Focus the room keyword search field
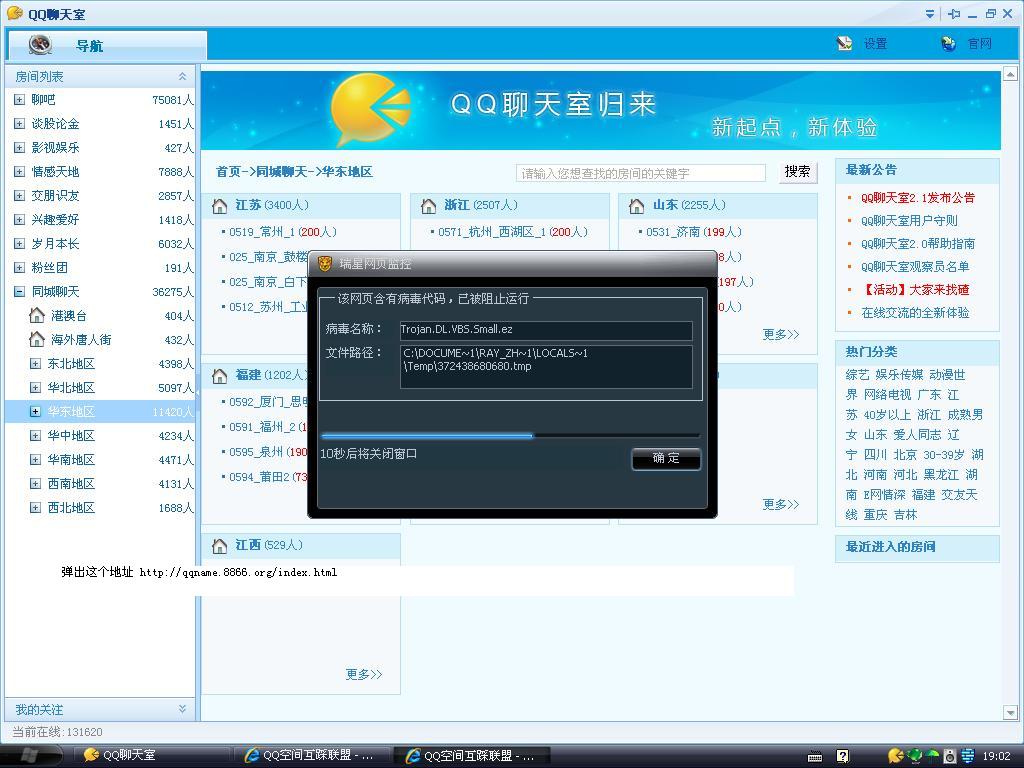 click(641, 173)
